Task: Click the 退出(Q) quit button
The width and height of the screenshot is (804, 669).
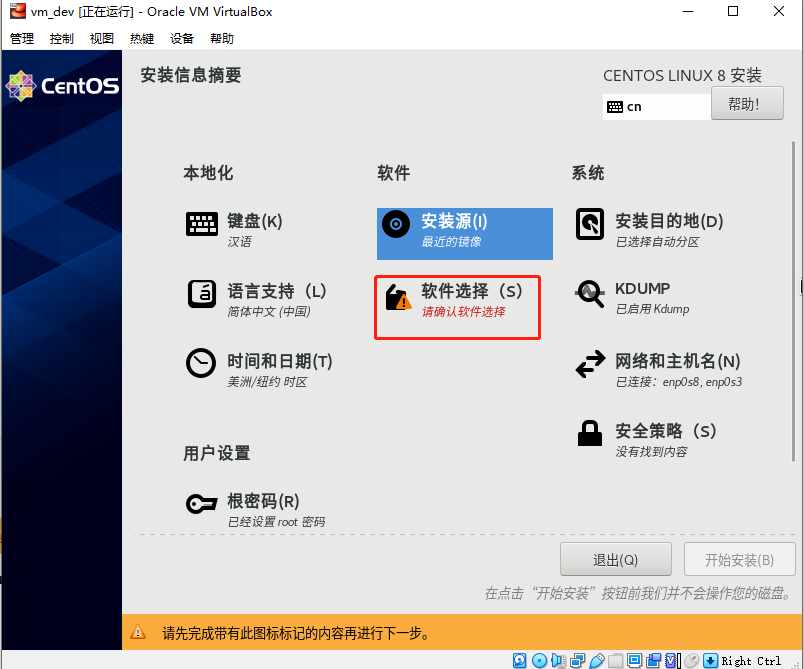Action: (x=615, y=559)
